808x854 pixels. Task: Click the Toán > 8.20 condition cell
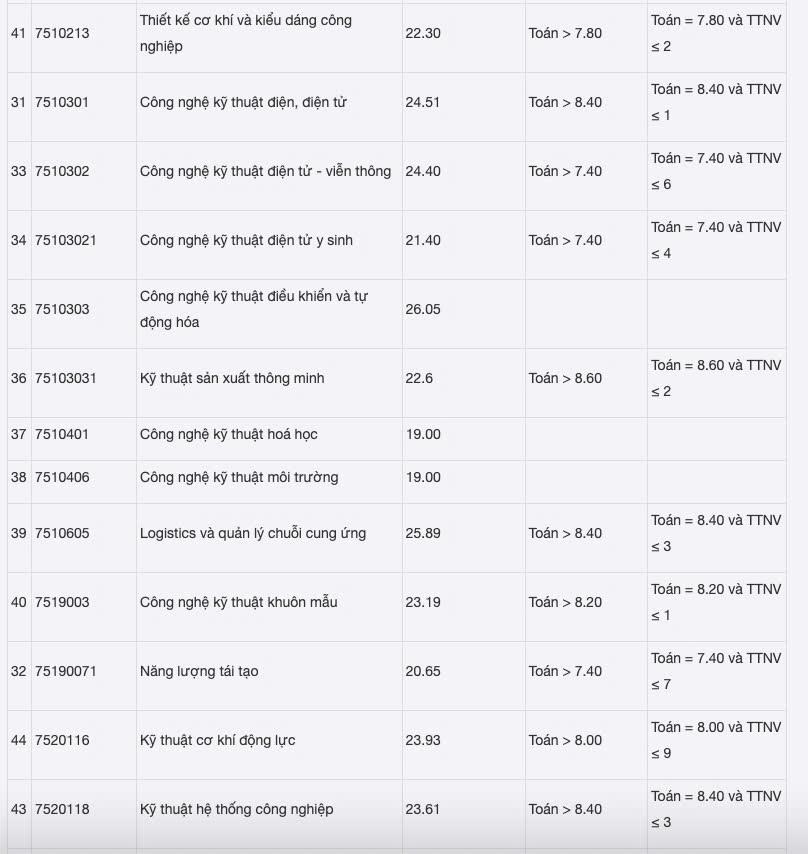point(565,602)
